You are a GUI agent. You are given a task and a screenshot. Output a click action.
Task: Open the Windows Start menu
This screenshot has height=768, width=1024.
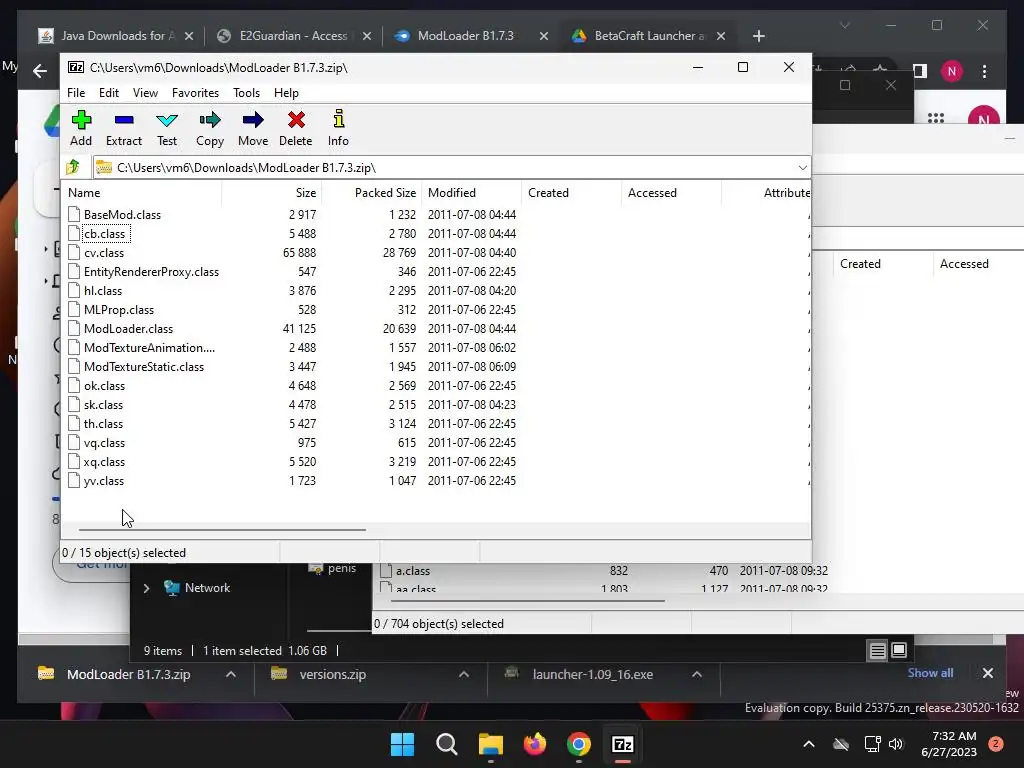click(402, 744)
